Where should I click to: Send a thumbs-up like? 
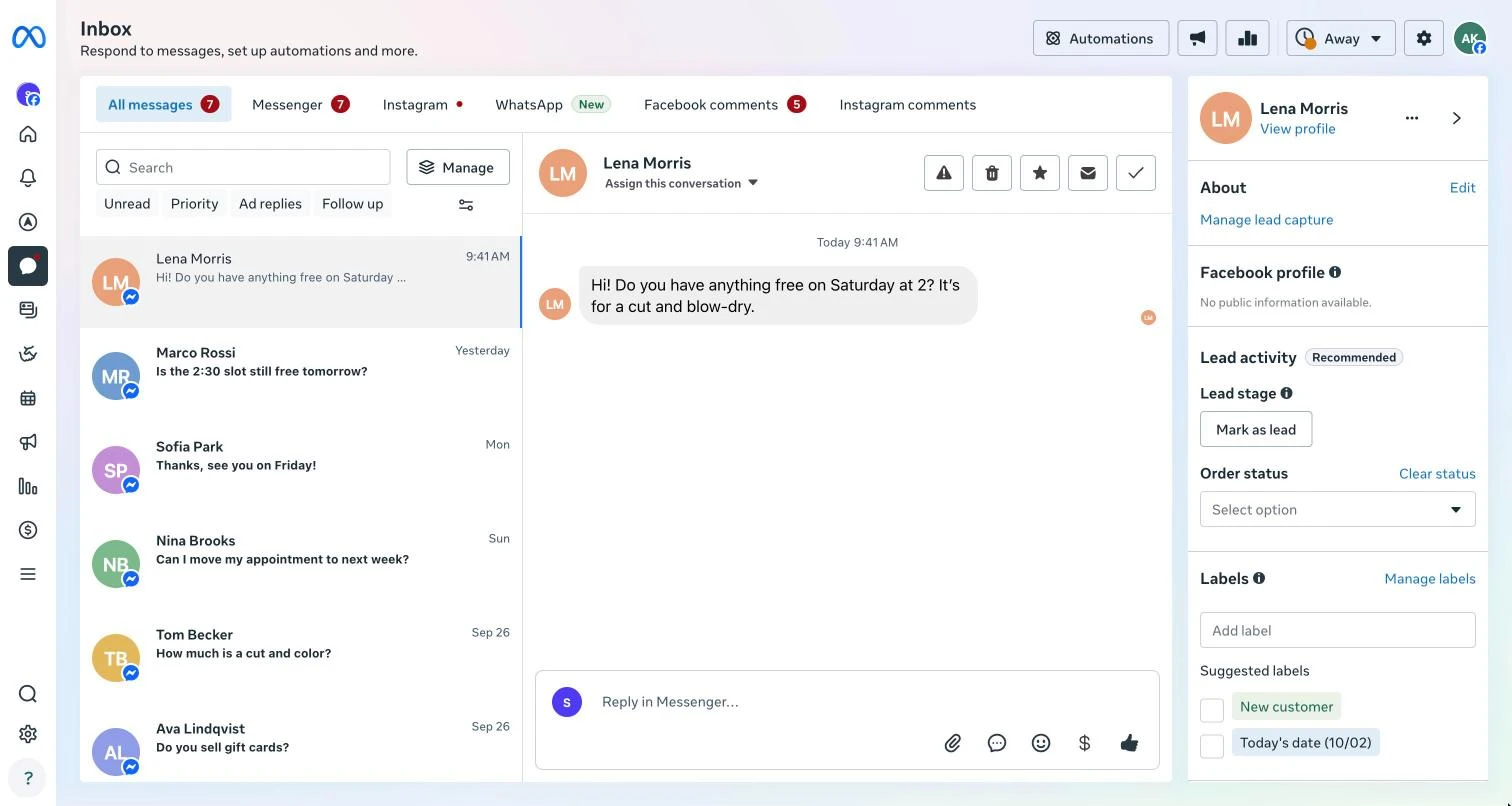tap(1129, 743)
